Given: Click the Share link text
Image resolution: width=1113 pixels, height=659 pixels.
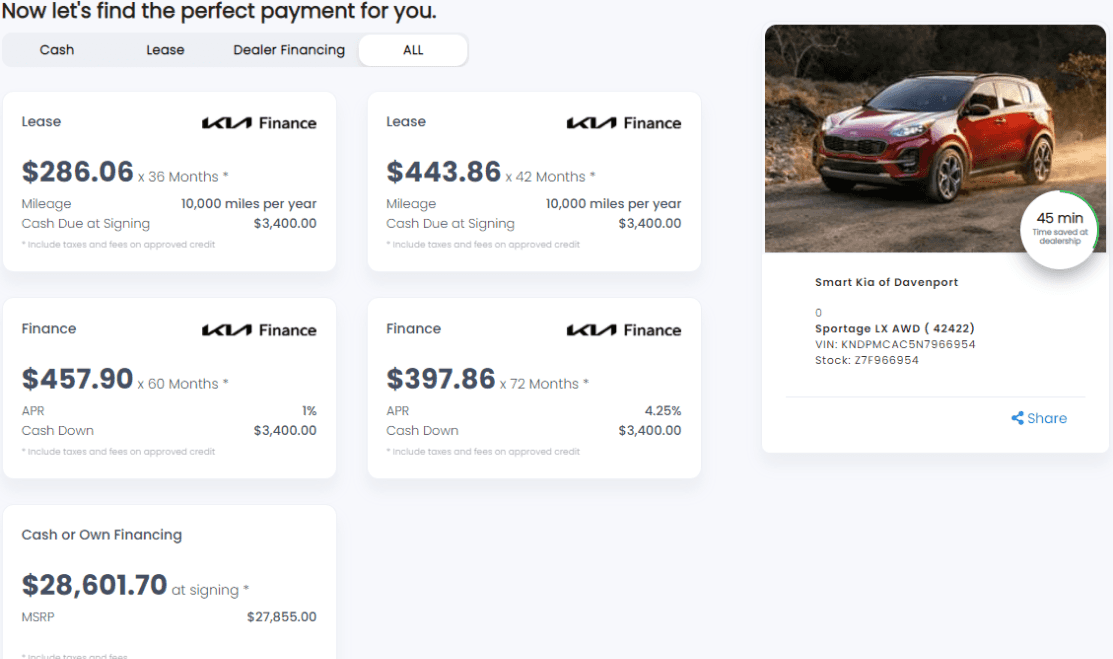Looking at the screenshot, I should 1047,419.
